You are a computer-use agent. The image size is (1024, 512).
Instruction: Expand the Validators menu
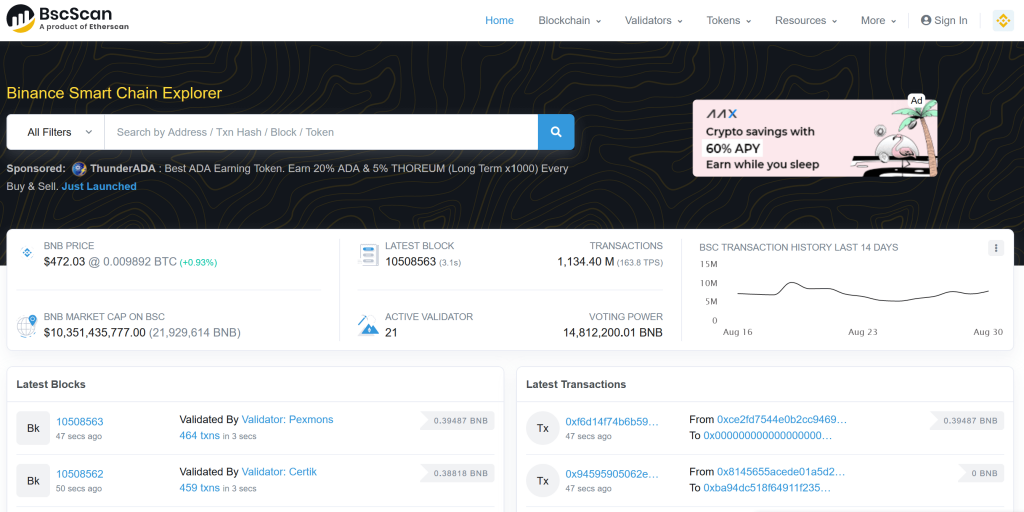click(654, 20)
